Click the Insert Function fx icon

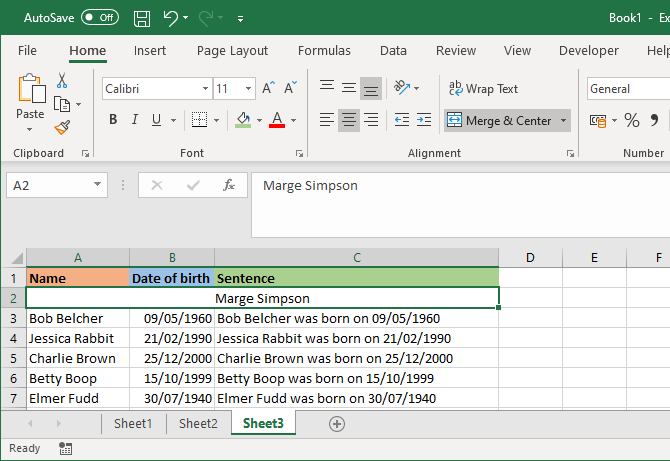(x=229, y=185)
